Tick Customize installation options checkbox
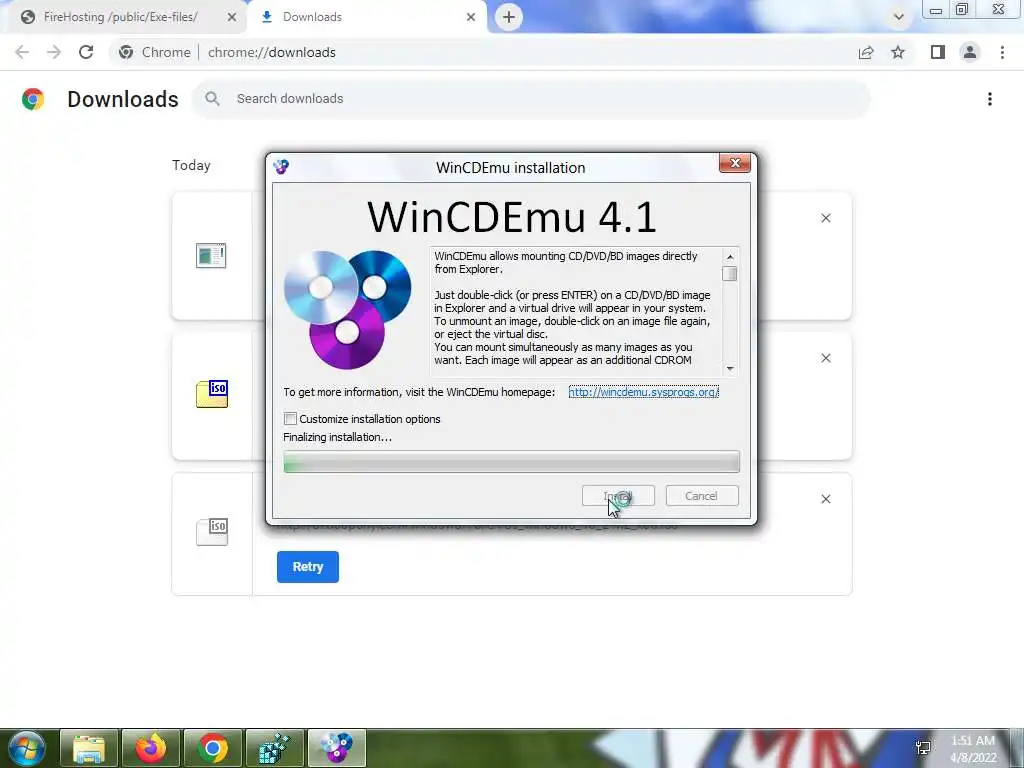This screenshot has height=768, width=1024. coord(291,419)
